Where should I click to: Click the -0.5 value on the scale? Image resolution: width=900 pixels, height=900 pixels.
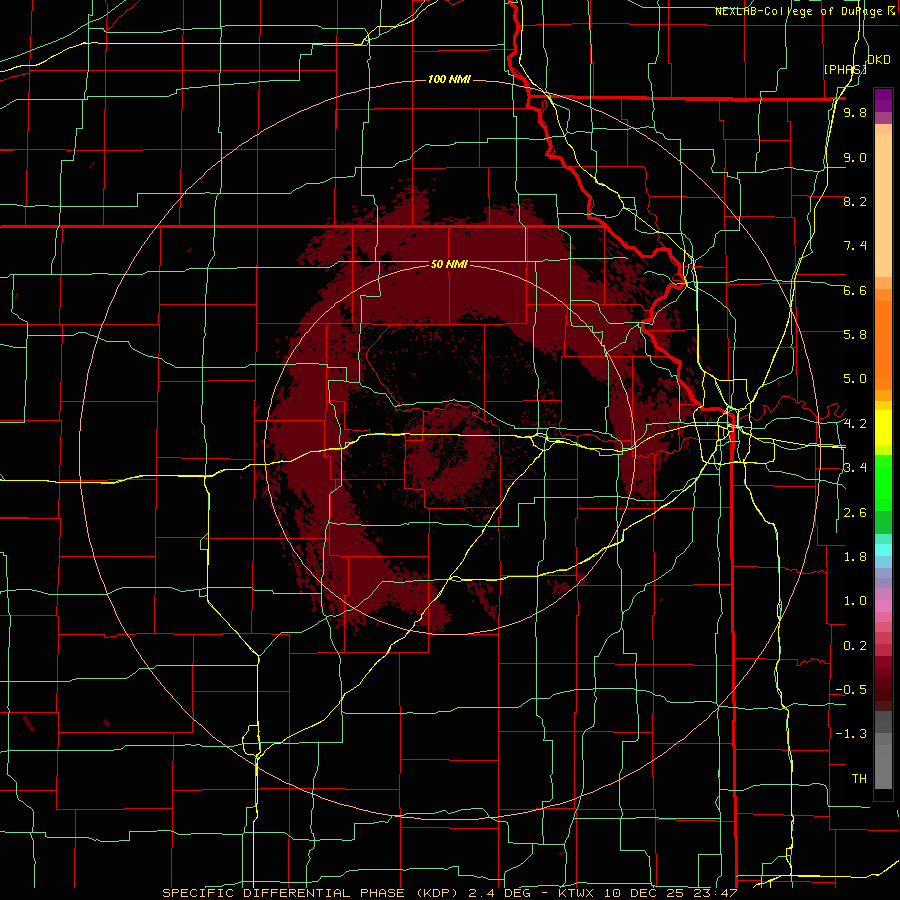[x=851, y=690]
